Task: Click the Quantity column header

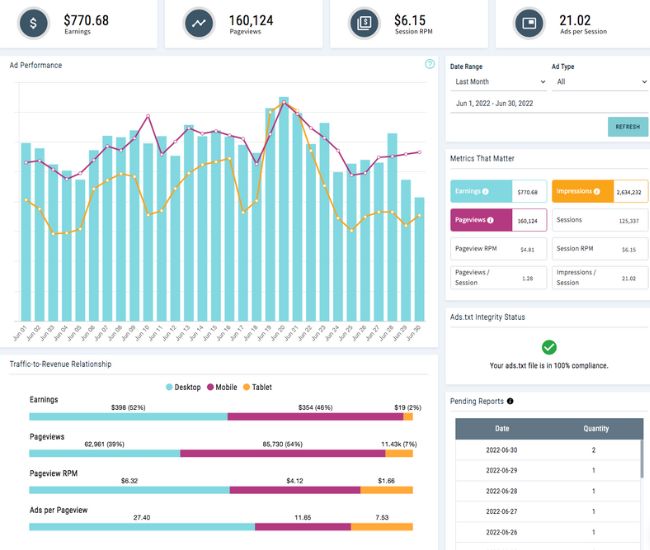Action: coord(596,428)
